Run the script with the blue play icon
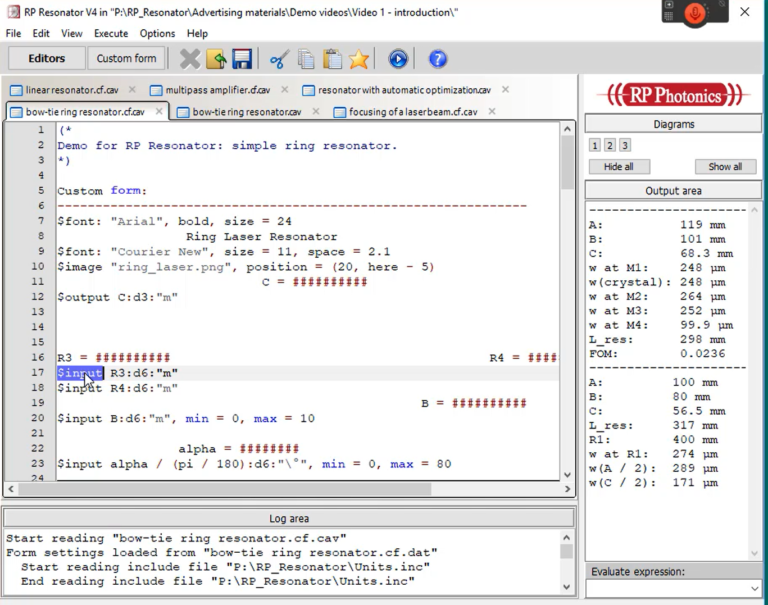This screenshot has width=768, height=605. [x=398, y=59]
